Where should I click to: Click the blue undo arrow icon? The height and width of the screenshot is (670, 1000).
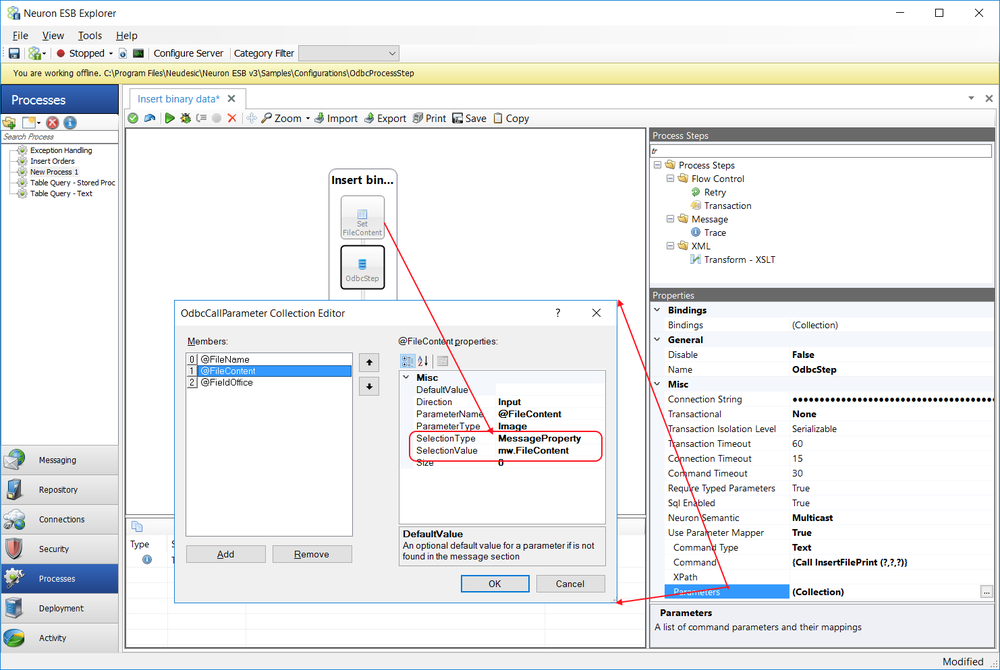[150, 118]
